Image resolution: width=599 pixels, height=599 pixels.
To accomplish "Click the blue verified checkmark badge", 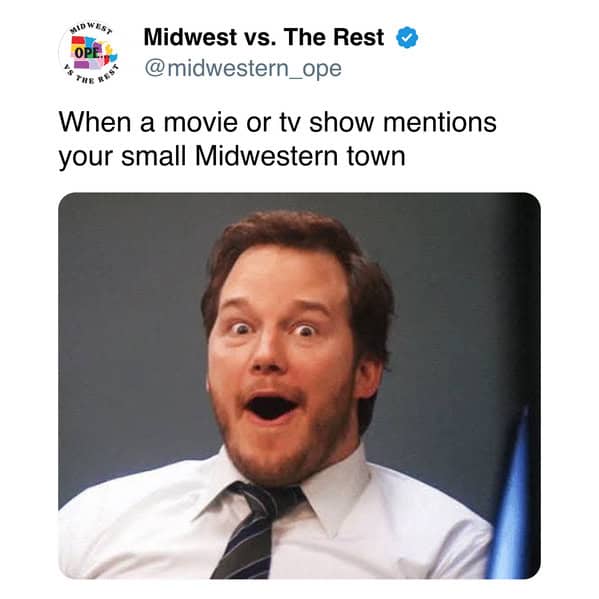I will [407, 37].
